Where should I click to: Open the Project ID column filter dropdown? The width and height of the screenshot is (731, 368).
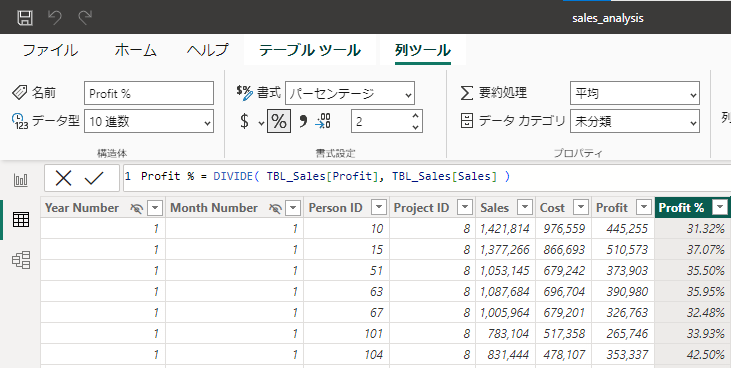[x=465, y=208]
